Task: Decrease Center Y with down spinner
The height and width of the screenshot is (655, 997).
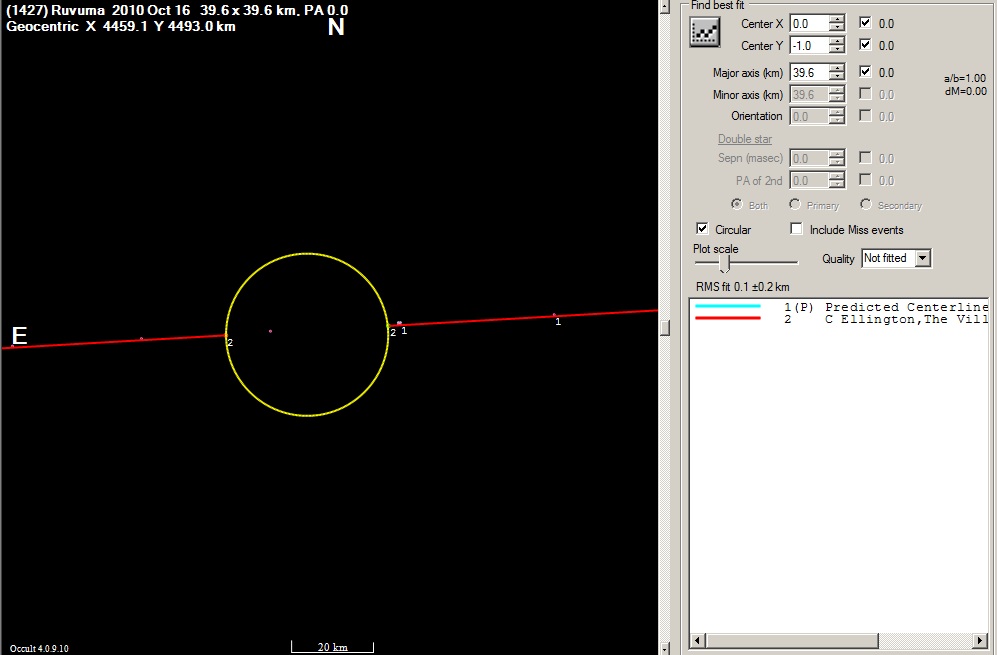Action: pos(837,49)
